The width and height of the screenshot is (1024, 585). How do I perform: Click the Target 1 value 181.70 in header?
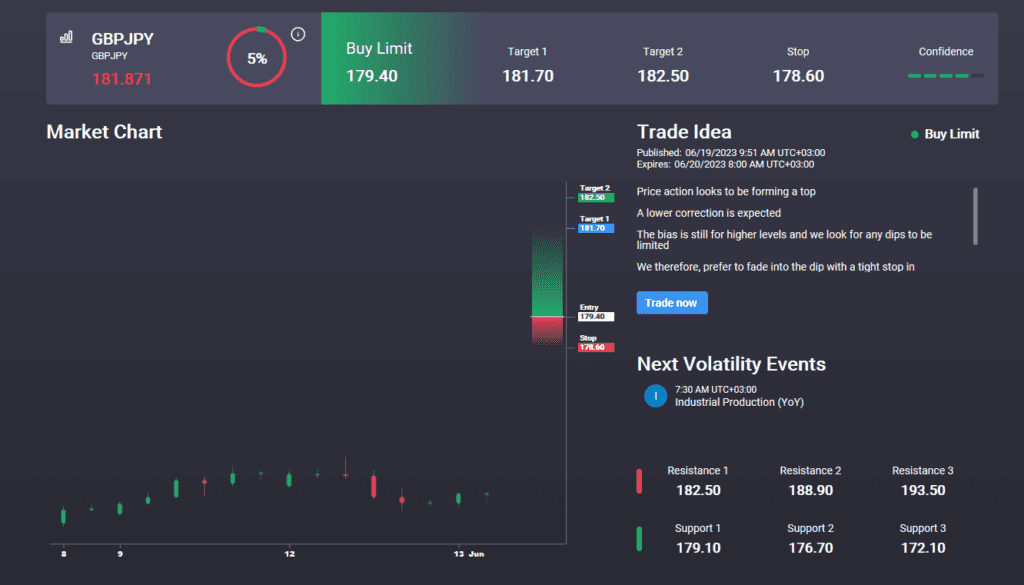[527, 76]
